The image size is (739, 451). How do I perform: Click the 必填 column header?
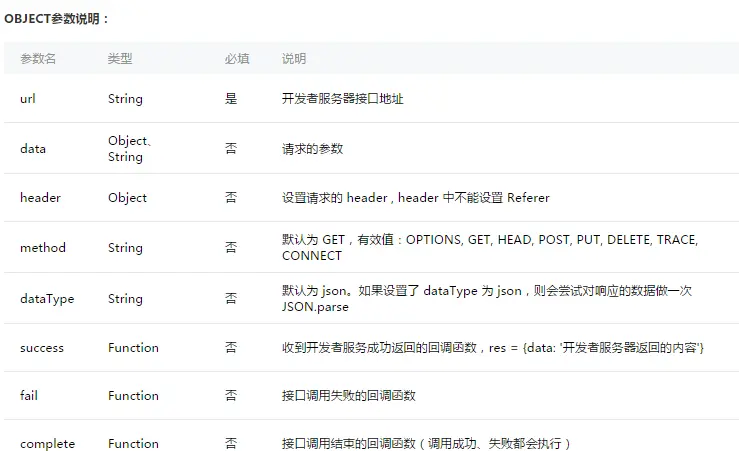coord(237,58)
